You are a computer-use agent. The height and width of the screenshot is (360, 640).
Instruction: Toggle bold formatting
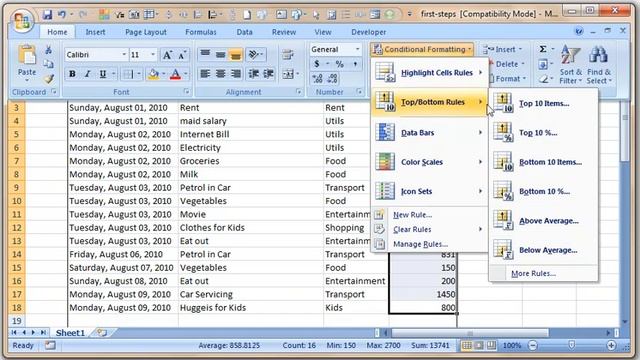[x=72, y=74]
